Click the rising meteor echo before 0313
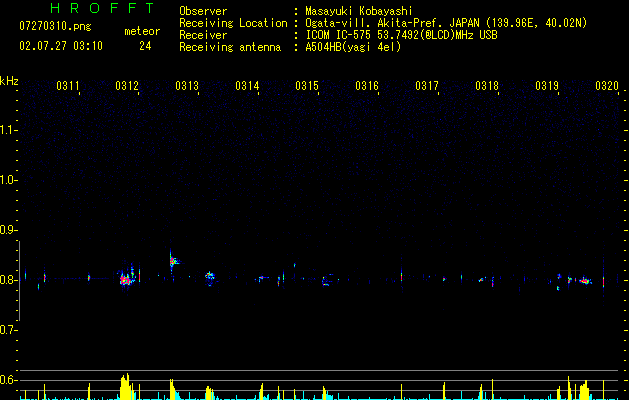The height and width of the screenshot is (400, 629). click(x=173, y=261)
